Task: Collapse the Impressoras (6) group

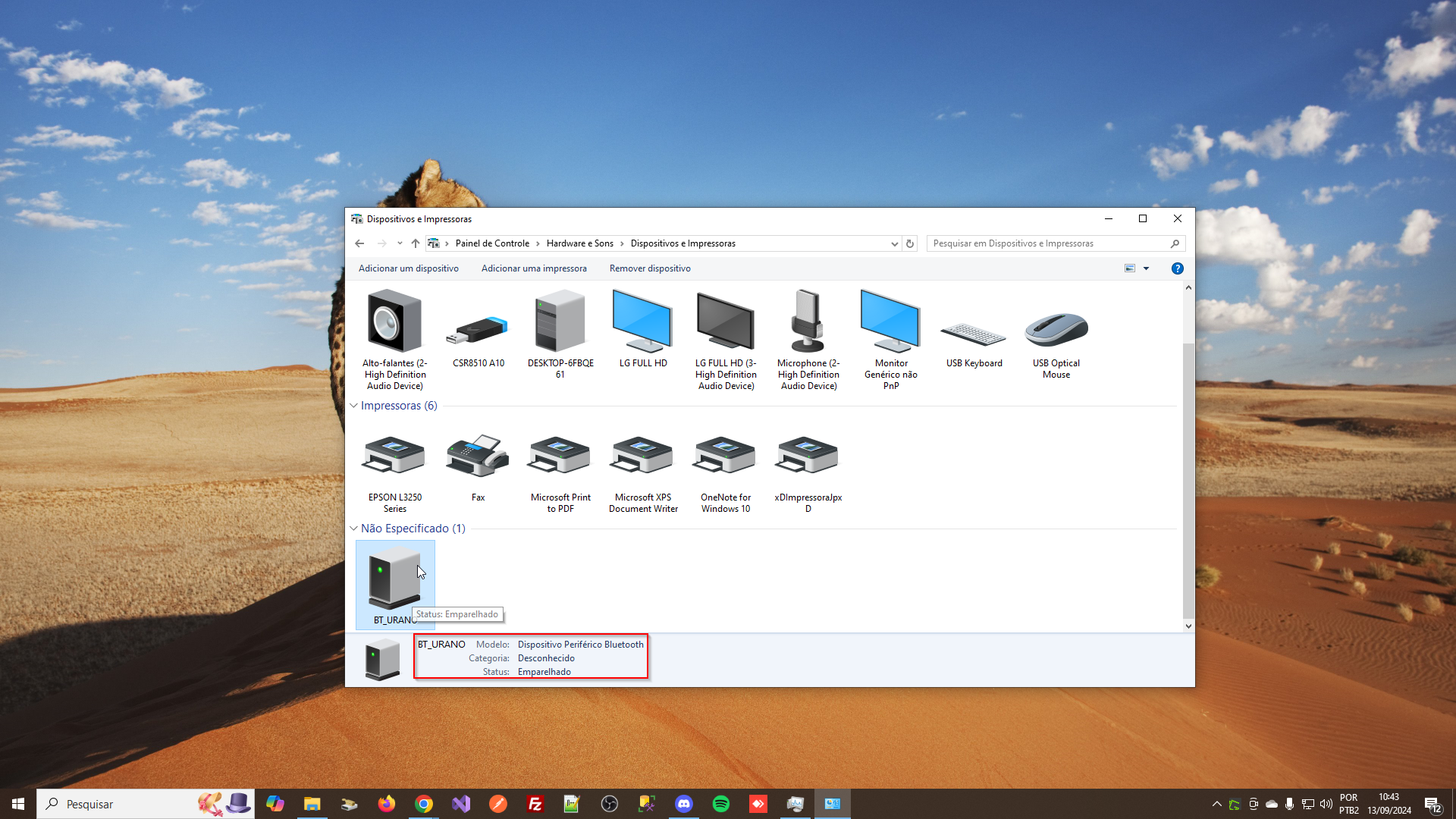Action: 353,406
